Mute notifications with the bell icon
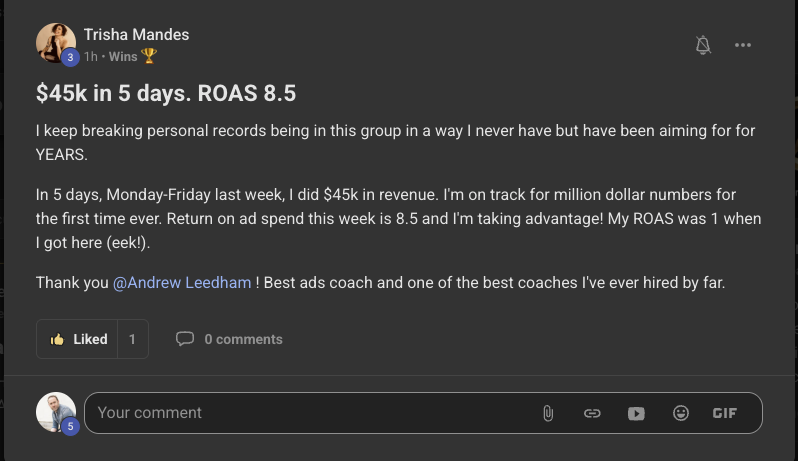 pos(703,45)
